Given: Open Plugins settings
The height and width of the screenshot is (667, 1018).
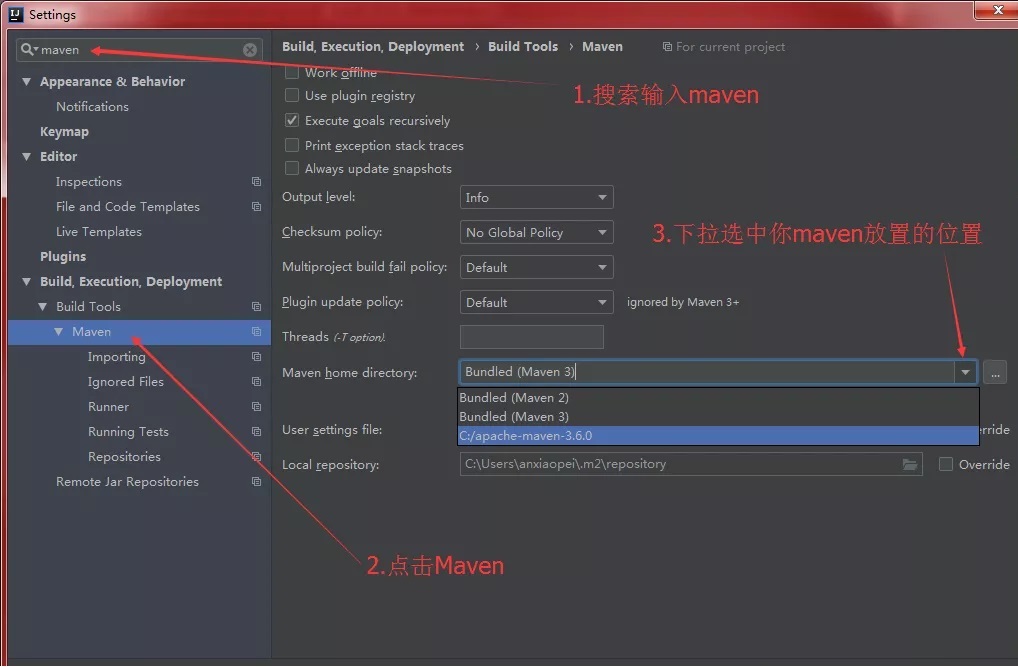Looking at the screenshot, I should [x=63, y=257].
